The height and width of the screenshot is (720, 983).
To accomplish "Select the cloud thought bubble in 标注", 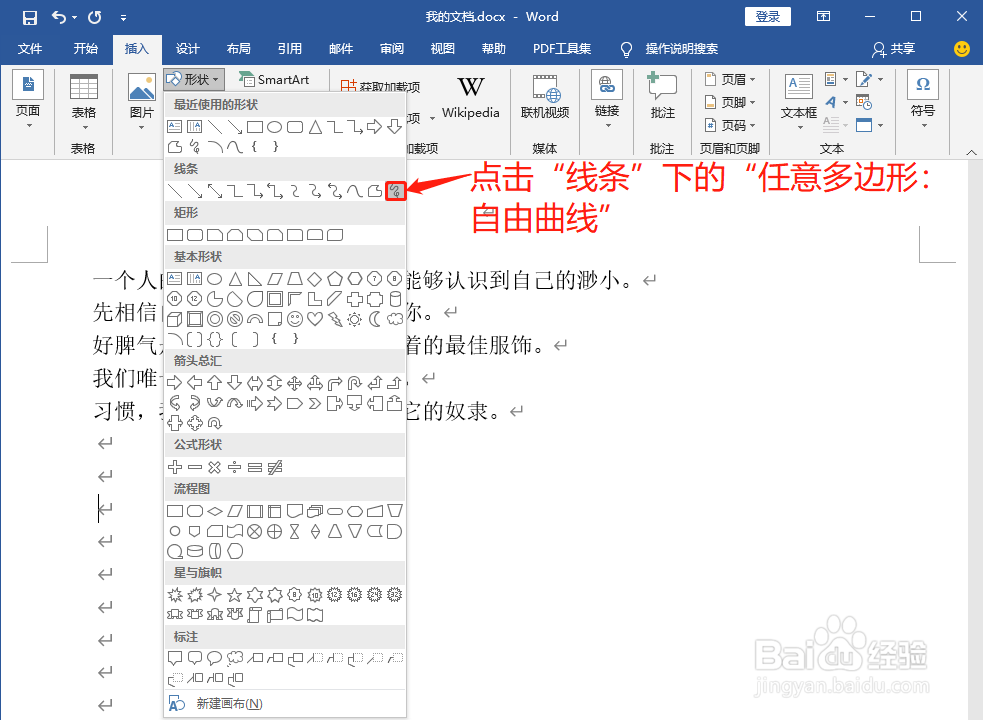I will point(234,658).
